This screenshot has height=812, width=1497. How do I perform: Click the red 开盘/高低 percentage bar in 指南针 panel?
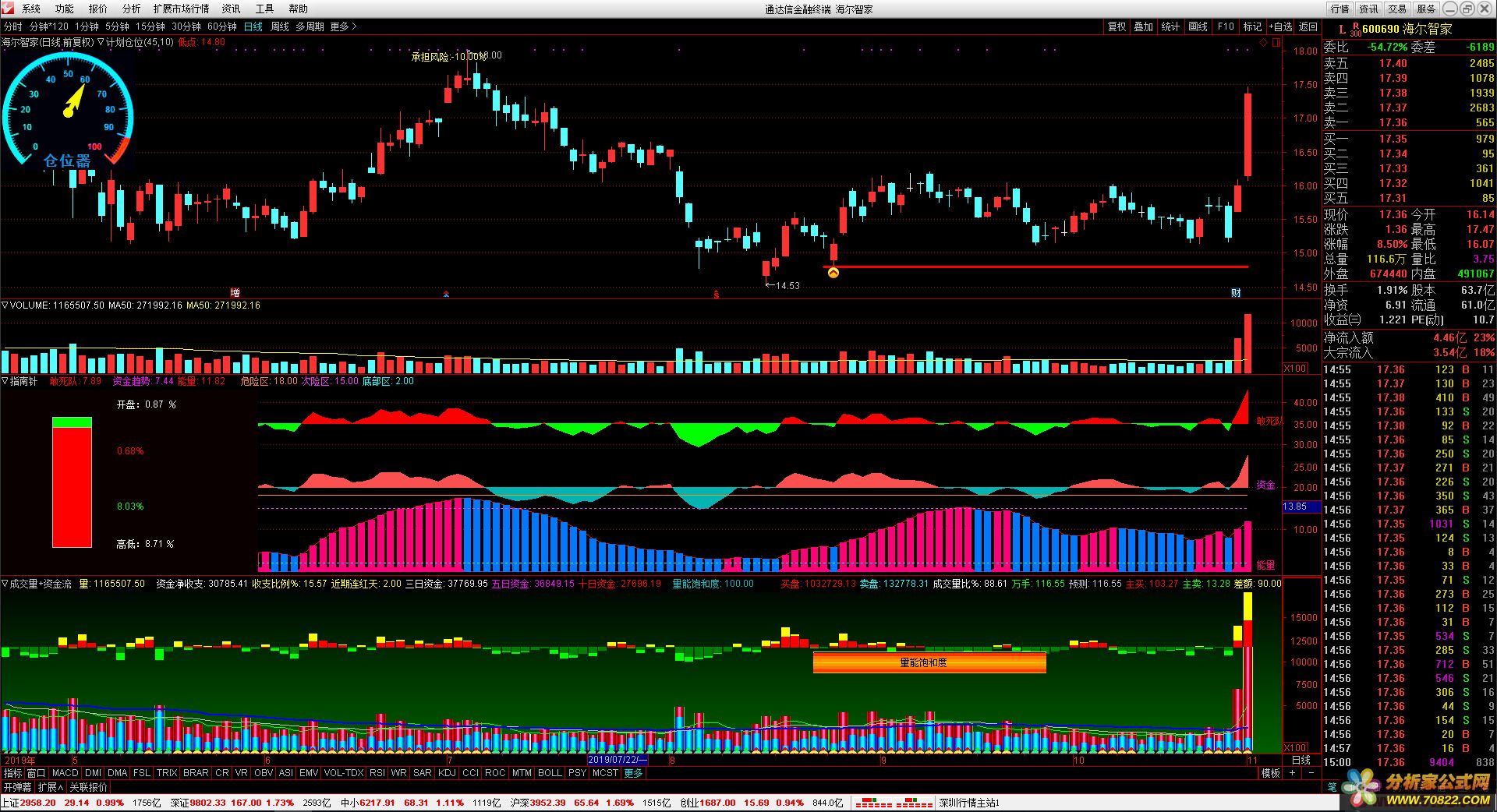(x=72, y=482)
